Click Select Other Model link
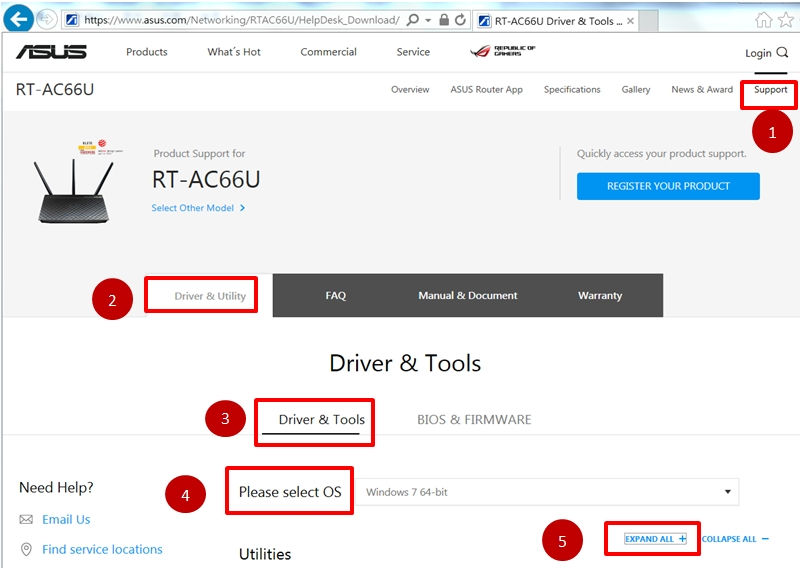Screen dimensions: 800x587 [198, 208]
